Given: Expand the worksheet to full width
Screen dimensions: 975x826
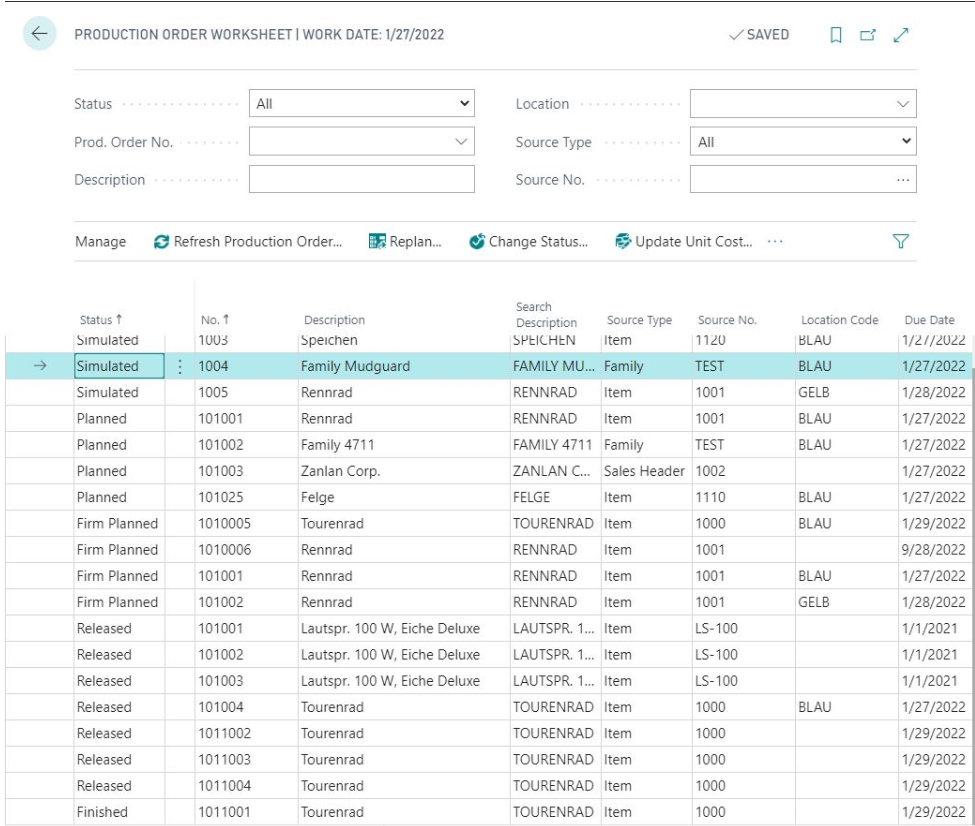Looking at the screenshot, I should 900,35.
